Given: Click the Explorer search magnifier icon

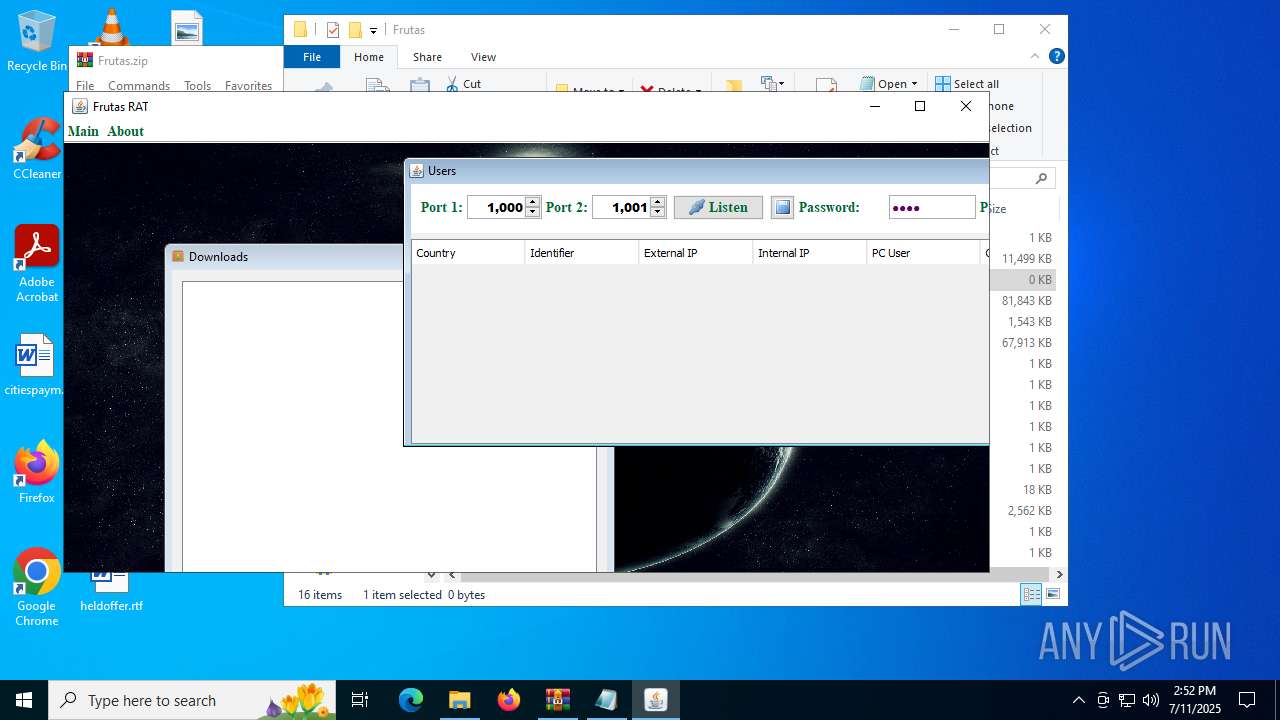Looking at the screenshot, I should click(x=1041, y=178).
